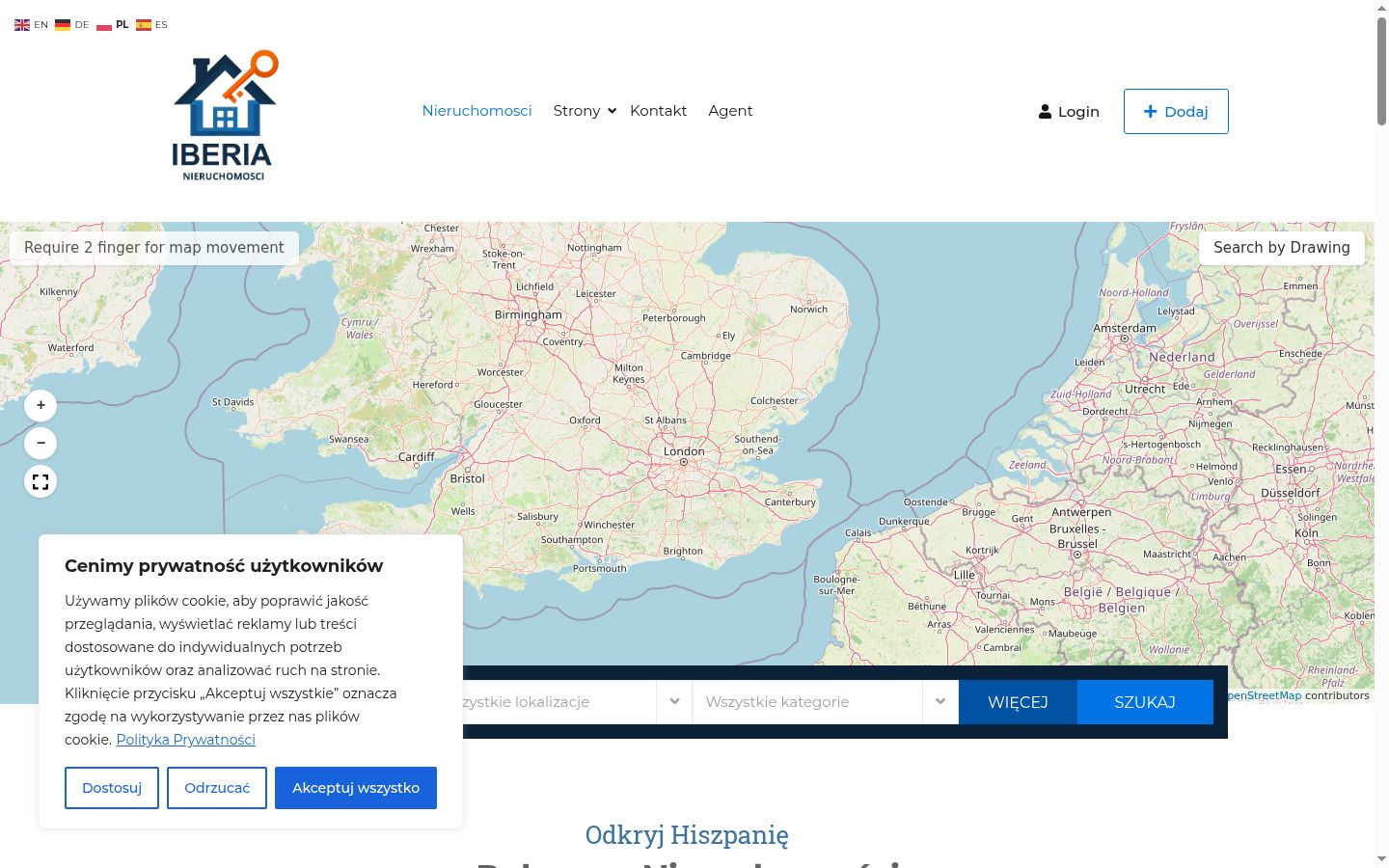Image resolution: width=1389 pixels, height=868 pixels.
Task: Click the Dodaj button
Action: [x=1176, y=112]
